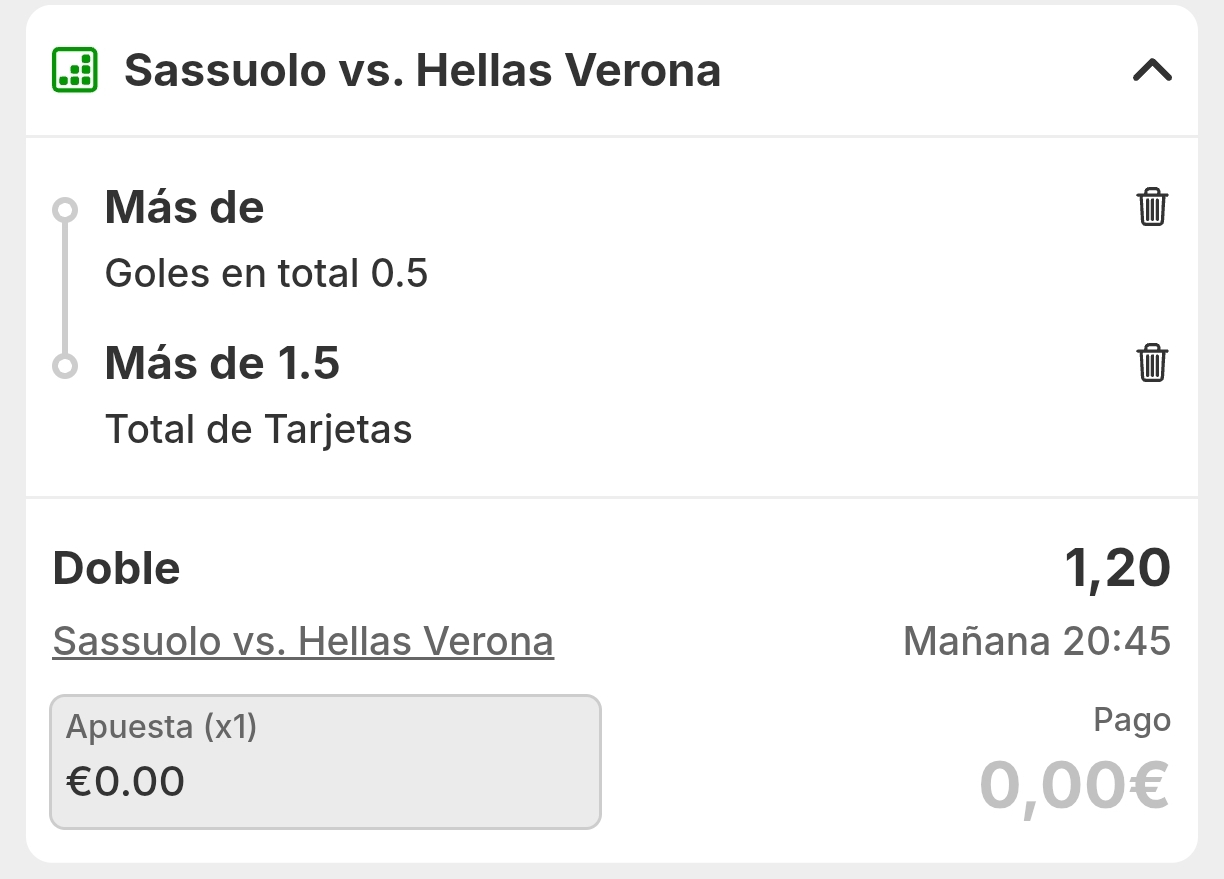Click the Apuesta (x1) label text
The height and width of the screenshot is (879, 1224).
tap(161, 727)
